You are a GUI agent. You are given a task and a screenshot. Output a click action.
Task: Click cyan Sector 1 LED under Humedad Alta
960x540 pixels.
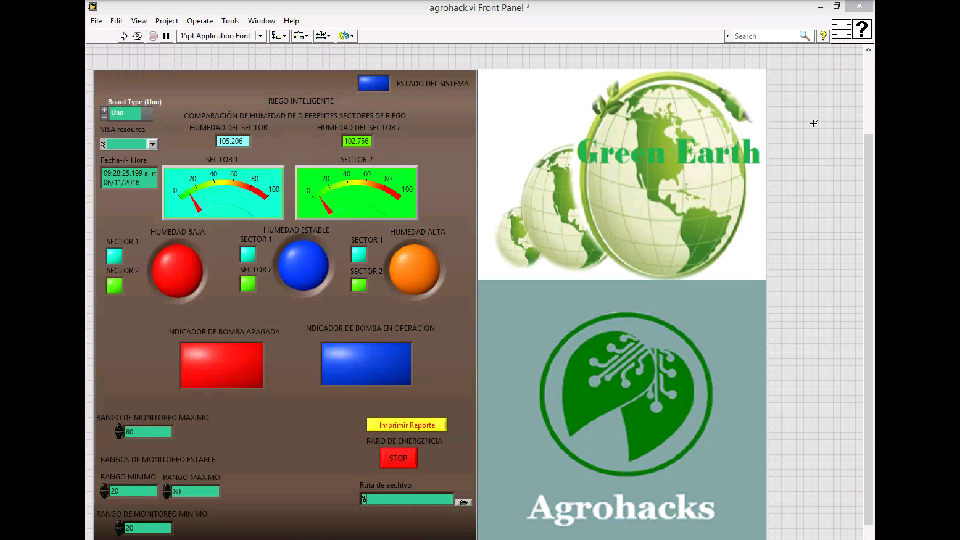pyautogui.click(x=359, y=253)
